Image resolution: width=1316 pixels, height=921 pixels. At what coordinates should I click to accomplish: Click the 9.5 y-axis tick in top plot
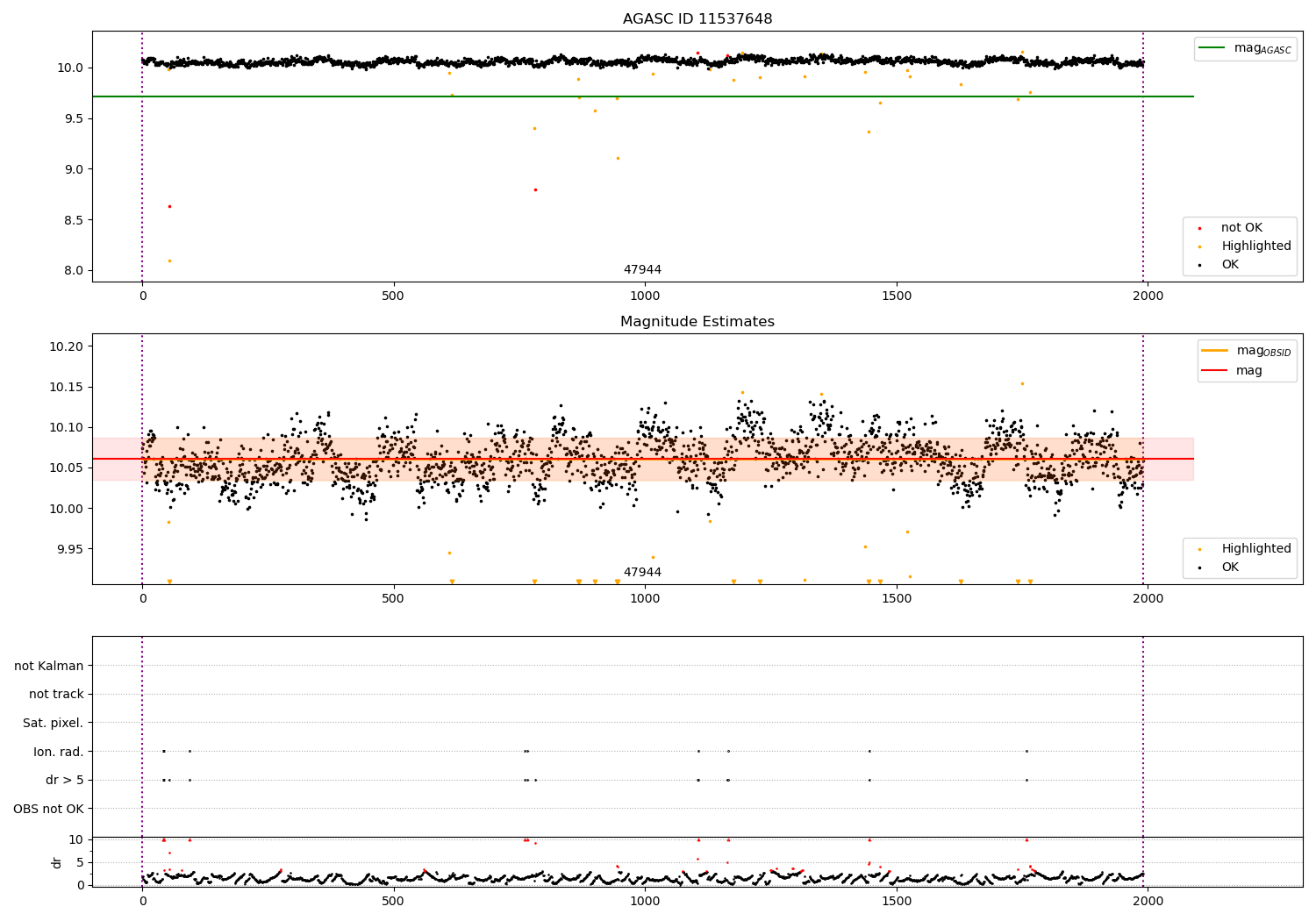pyautogui.click(x=73, y=118)
